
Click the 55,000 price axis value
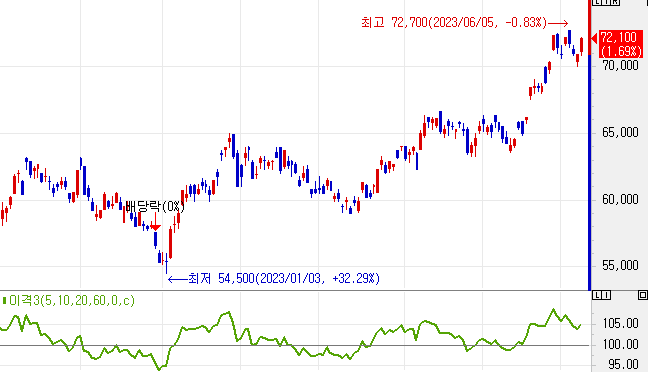[x=620, y=265]
